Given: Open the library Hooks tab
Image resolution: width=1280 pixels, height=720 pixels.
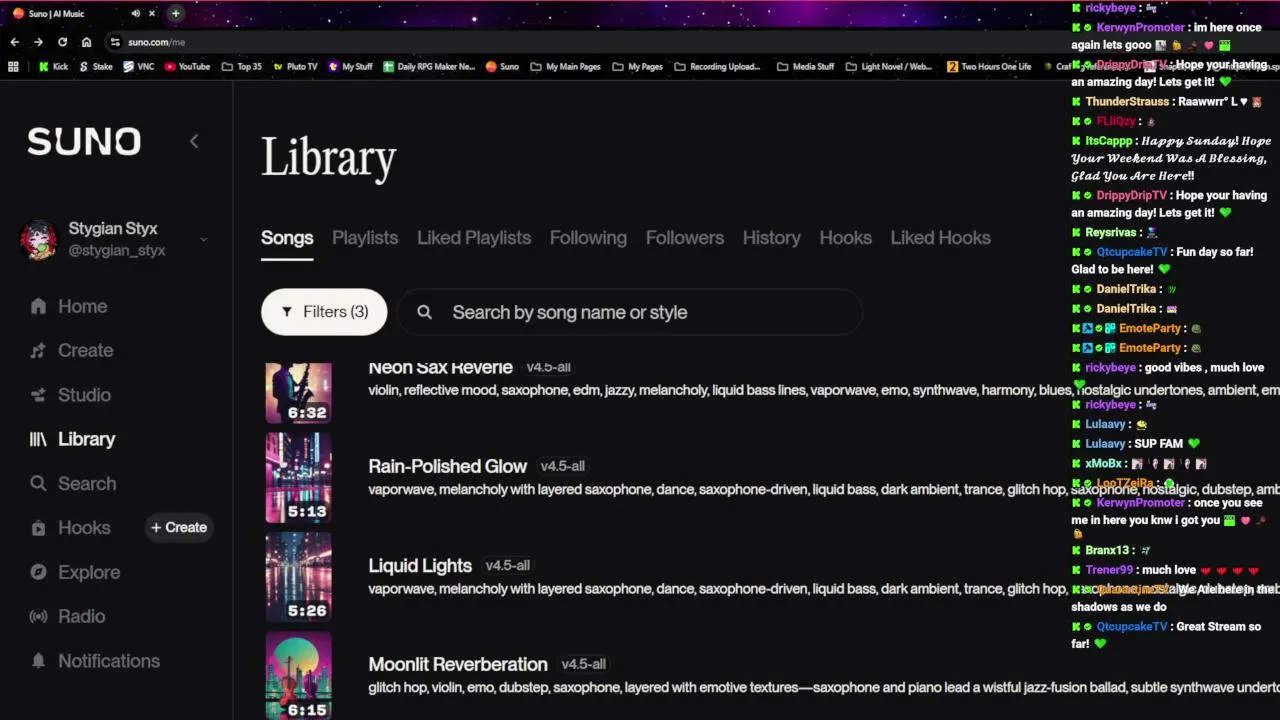Looking at the screenshot, I should point(846,238).
